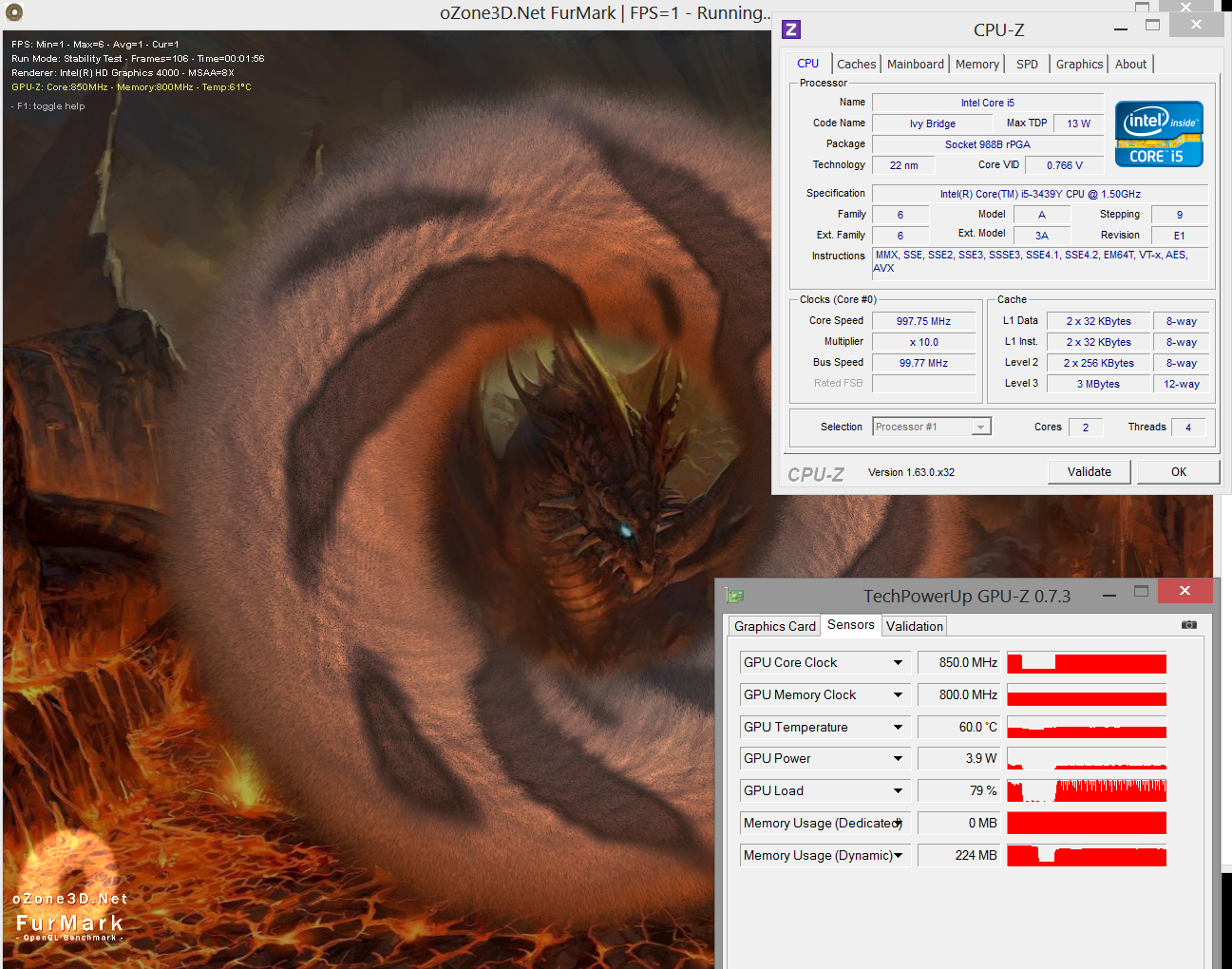
Task: Click the Memory Usage (Dynamic) history graph
Action: (1087, 856)
